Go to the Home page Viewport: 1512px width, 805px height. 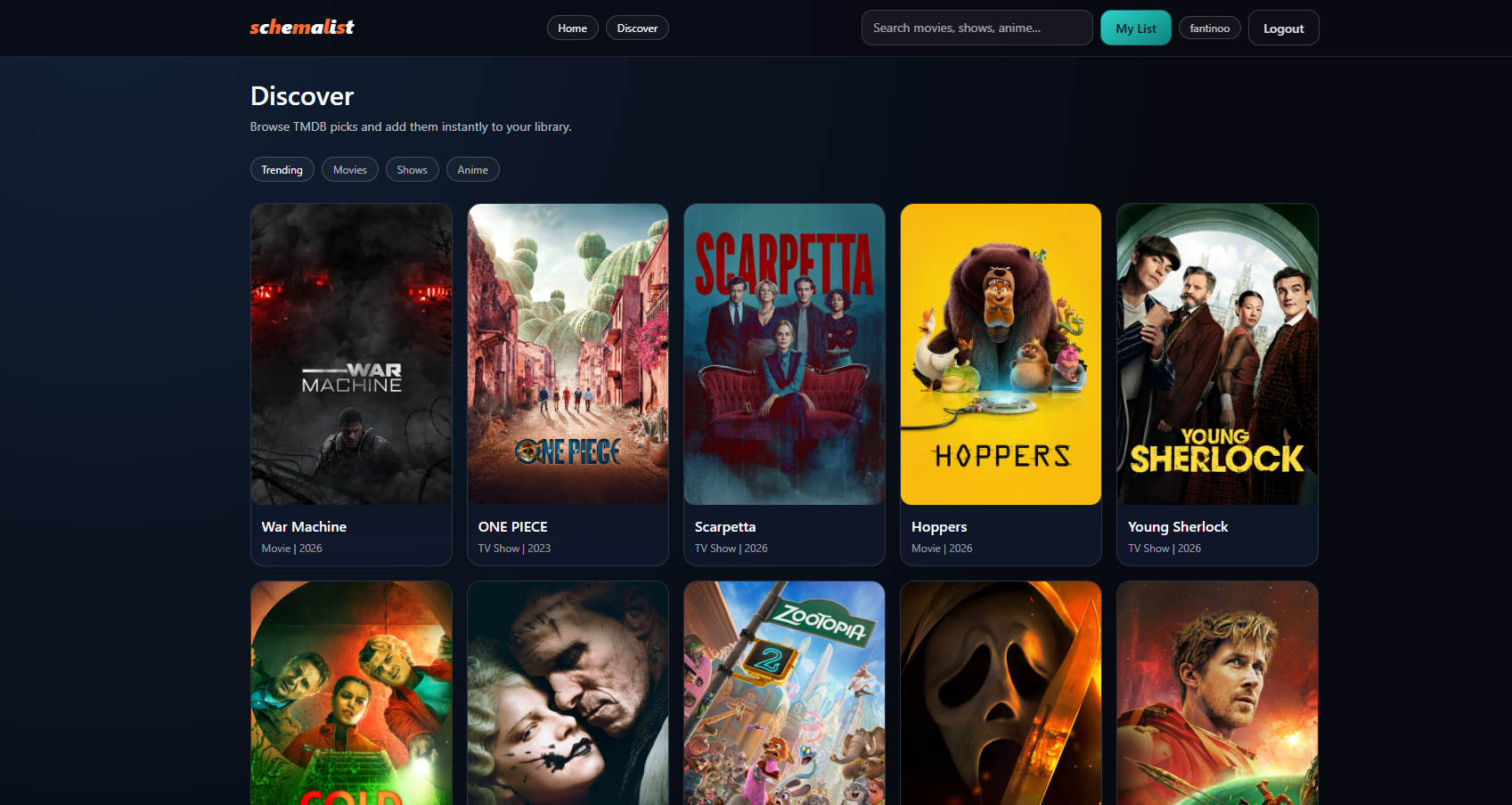572,28
